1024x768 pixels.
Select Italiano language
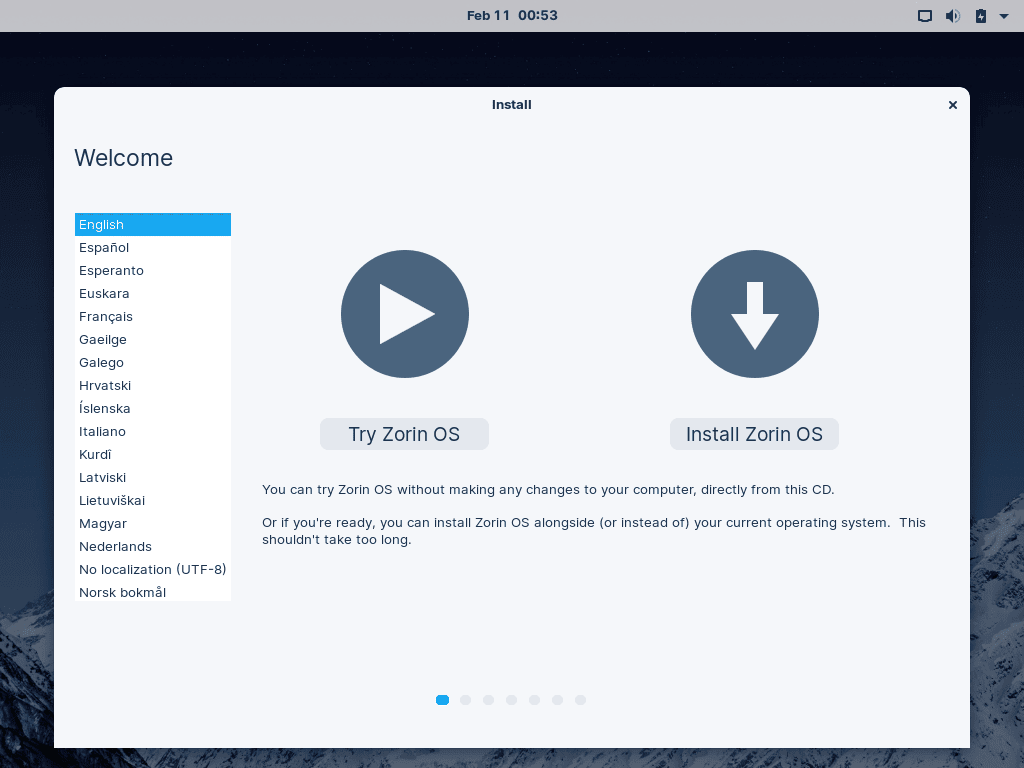(153, 432)
